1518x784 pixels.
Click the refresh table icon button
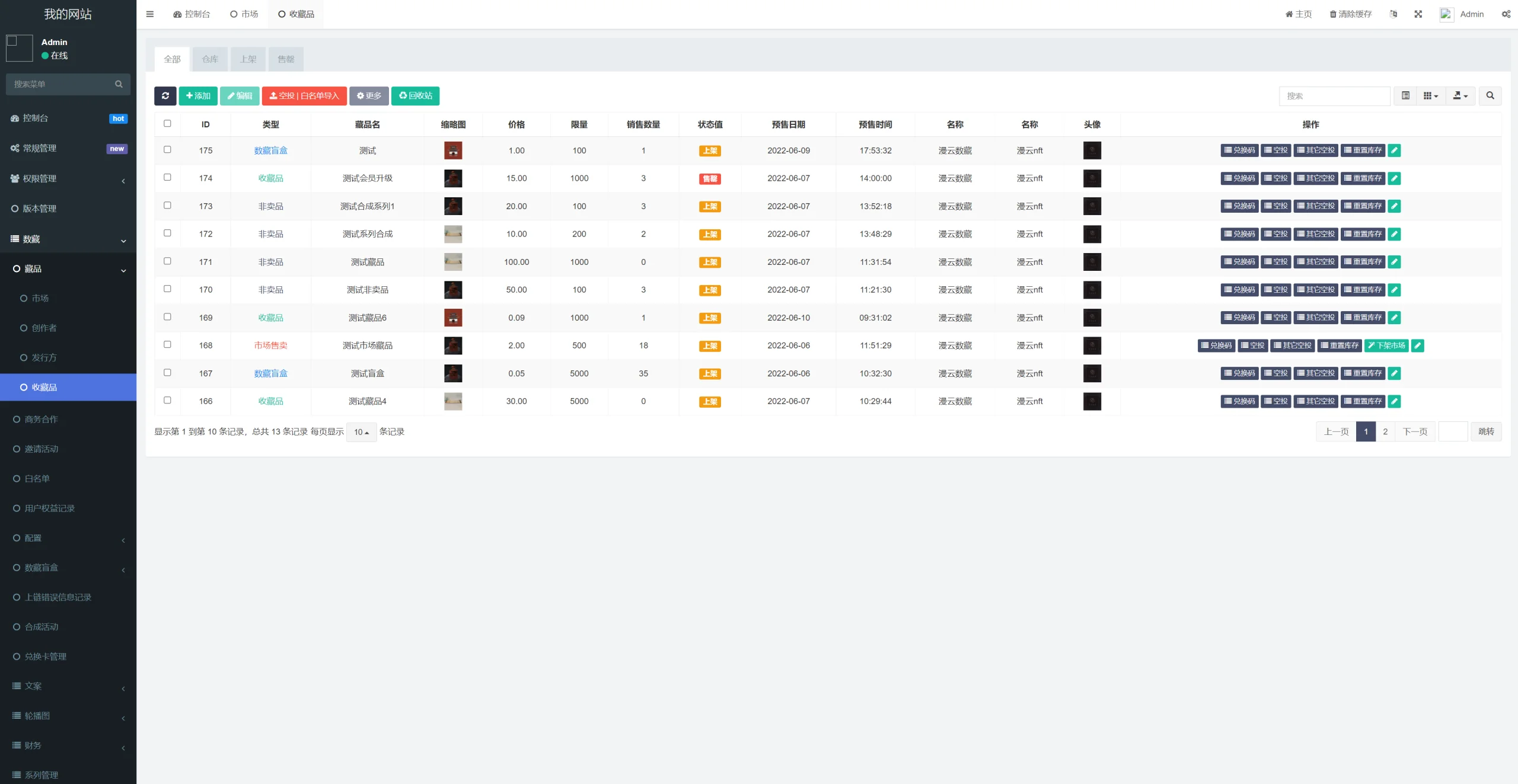tap(165, 95)
